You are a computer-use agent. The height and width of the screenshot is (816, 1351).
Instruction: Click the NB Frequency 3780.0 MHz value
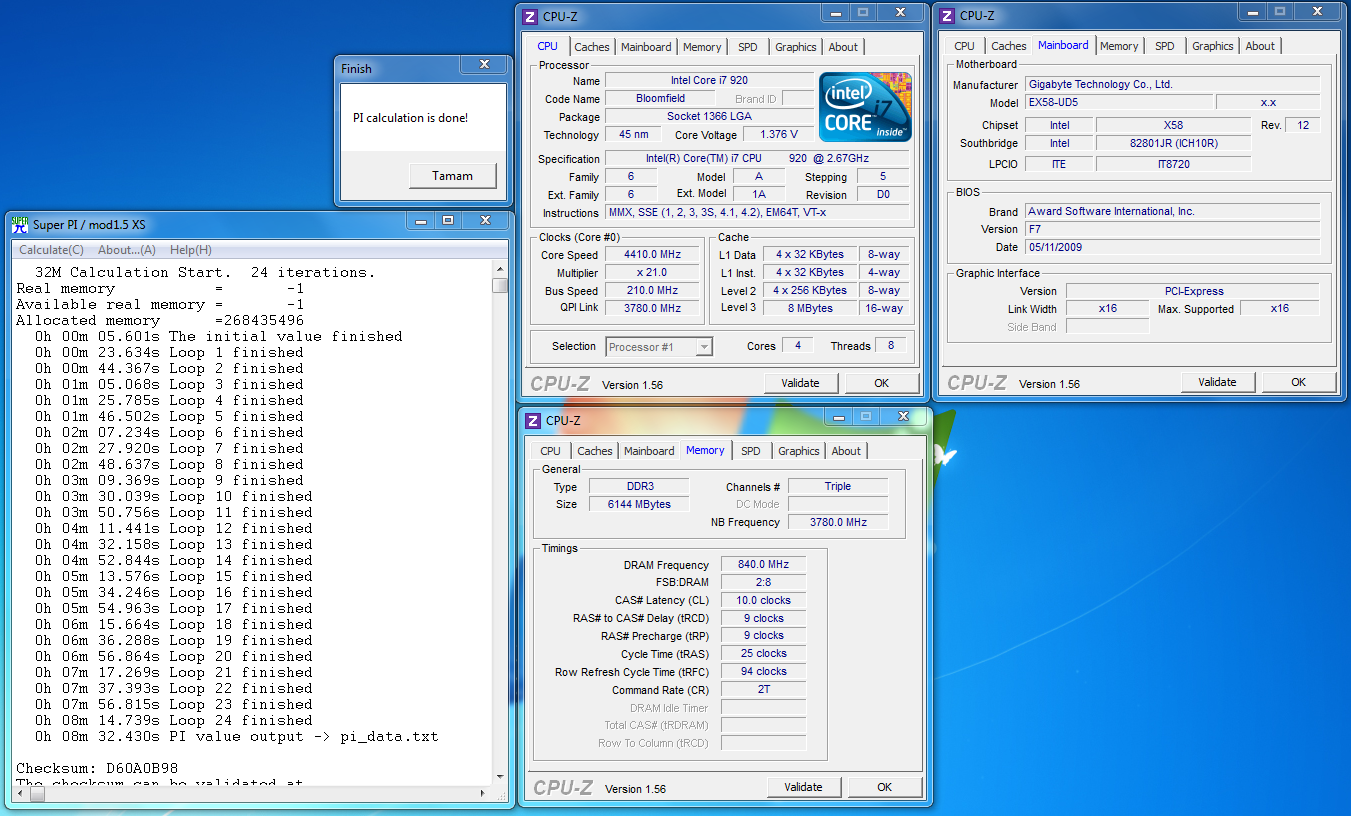coord(838,522)
